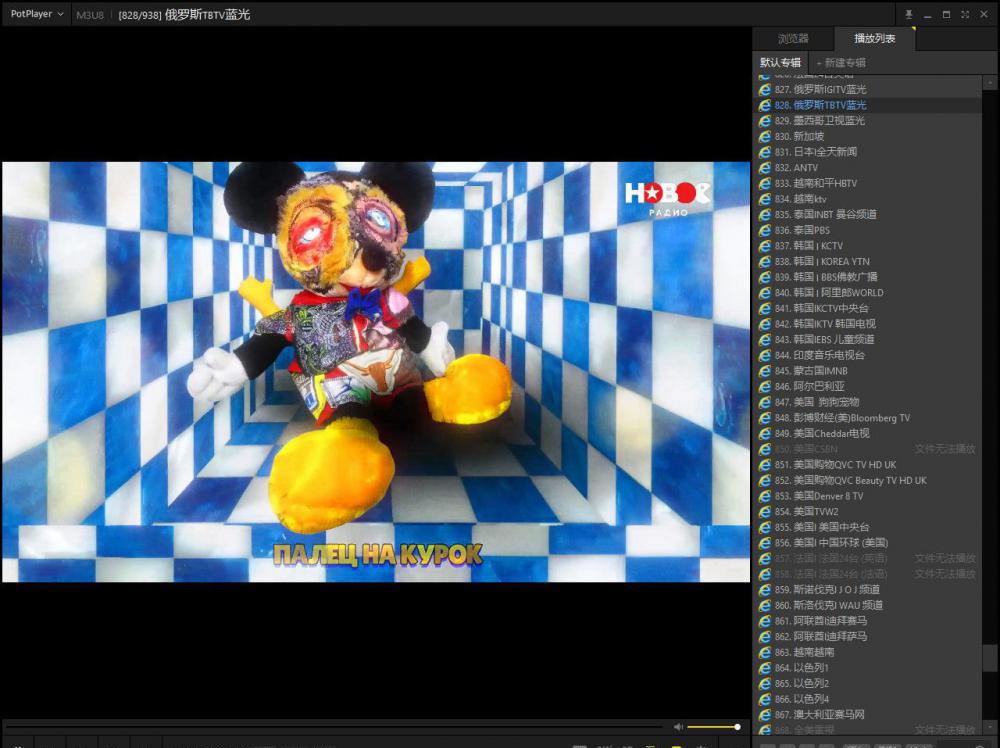1000x748 pixels.
Task: Select playlist entry 842. 韩国IKTV 韩国电视
Action: [x=868, y=324]
